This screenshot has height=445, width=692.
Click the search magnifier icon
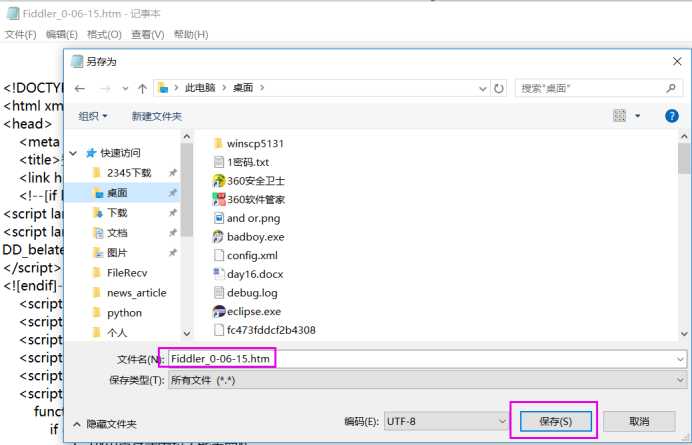pyautogui.click(x=671, y=88)
